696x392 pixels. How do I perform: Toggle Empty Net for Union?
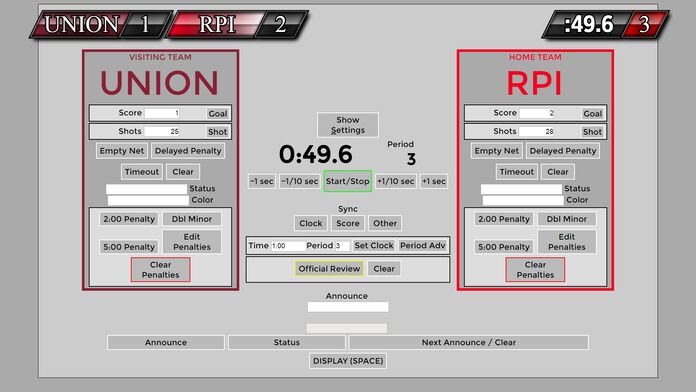click(122, 151)
